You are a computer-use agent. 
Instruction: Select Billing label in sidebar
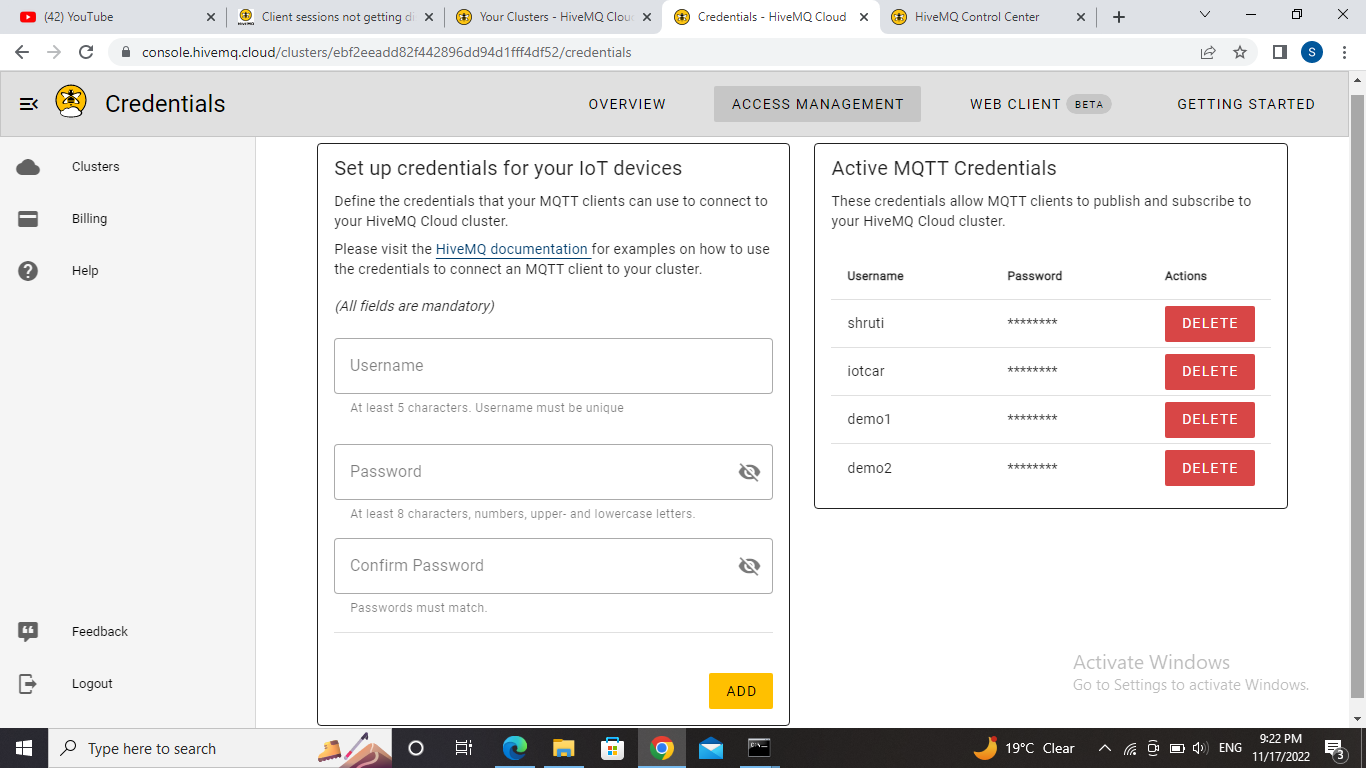(90, 219)
